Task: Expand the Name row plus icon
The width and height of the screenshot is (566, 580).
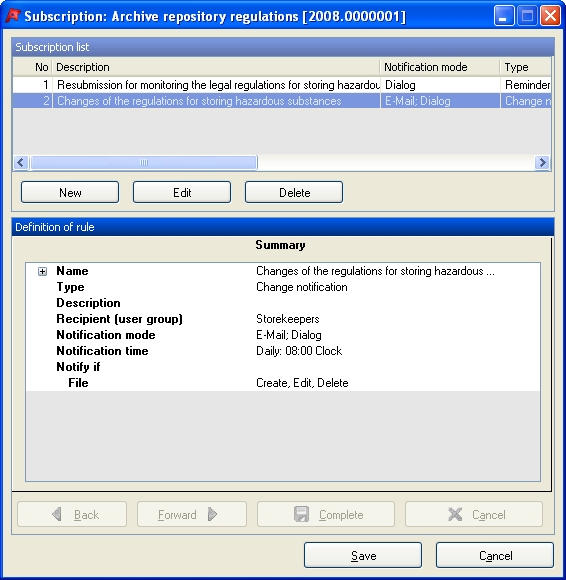Action: coord(43,272)
